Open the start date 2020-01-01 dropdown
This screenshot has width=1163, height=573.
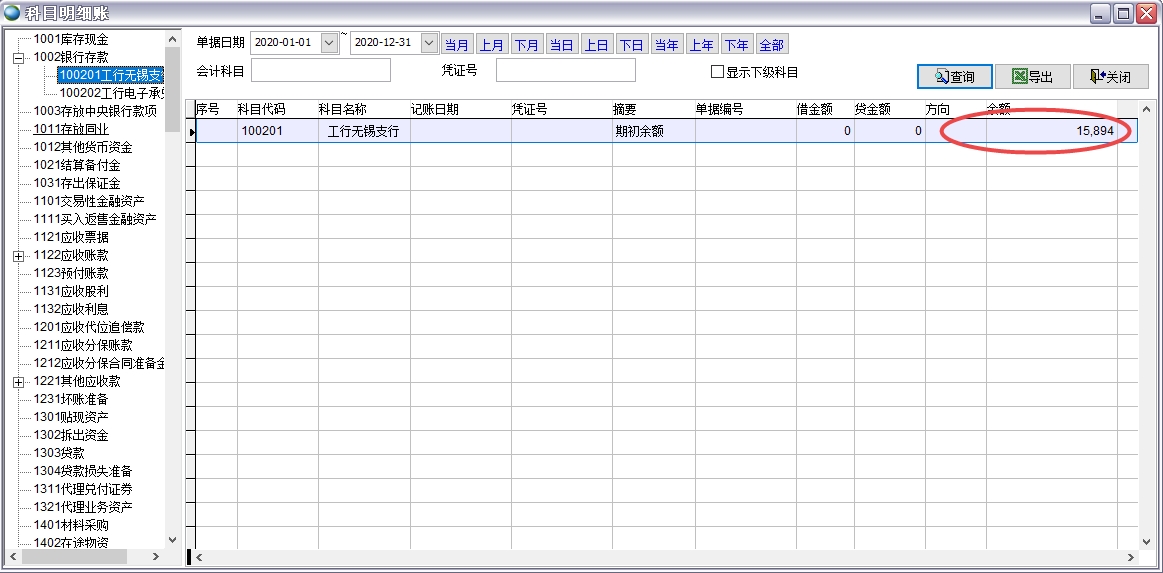tap(330, 43)
